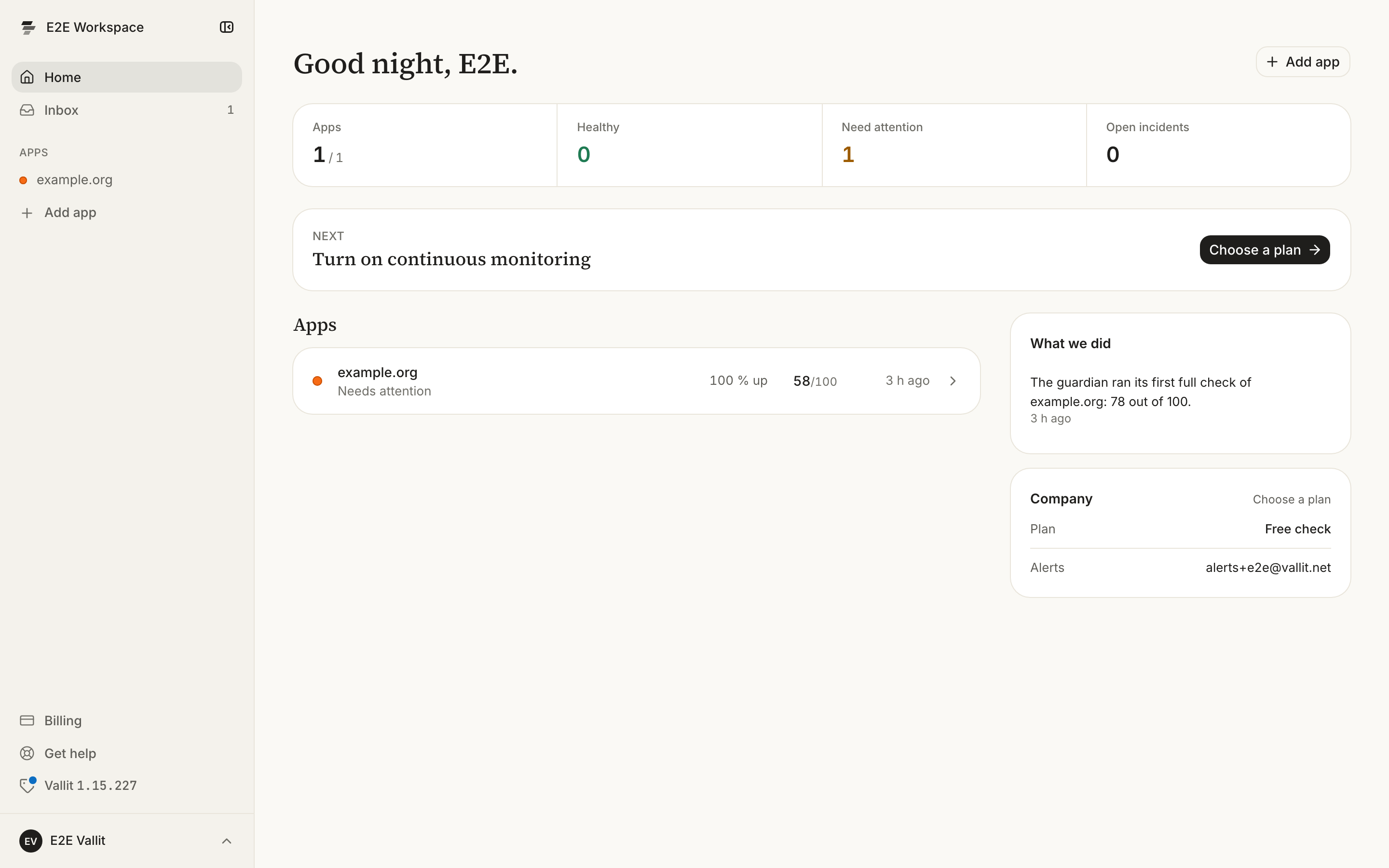Click Turn on continuous monitoring heading

pos(451,259)
